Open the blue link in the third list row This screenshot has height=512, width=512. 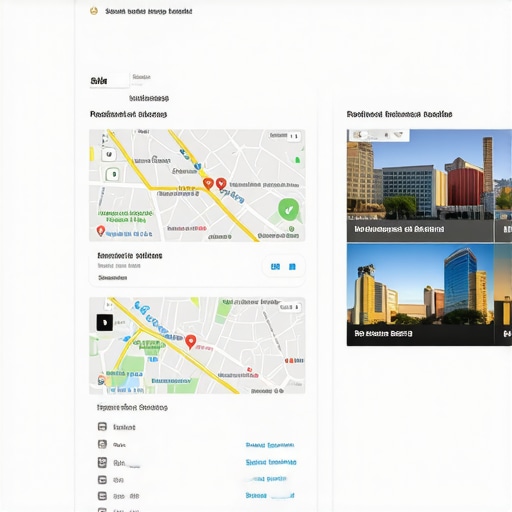[271, 462]
